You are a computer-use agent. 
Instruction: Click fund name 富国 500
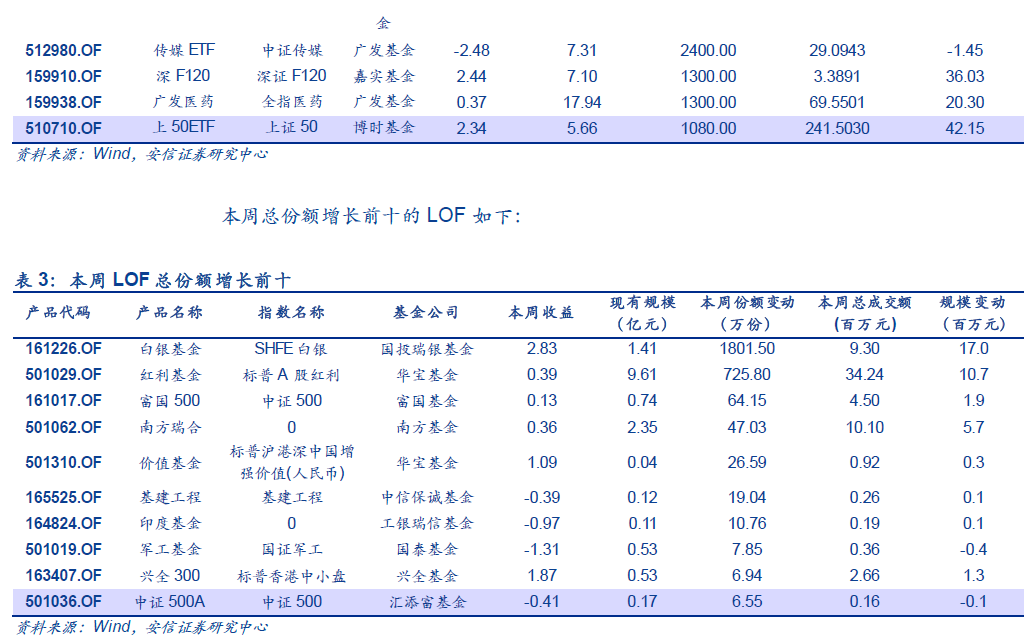click(169, 401)
